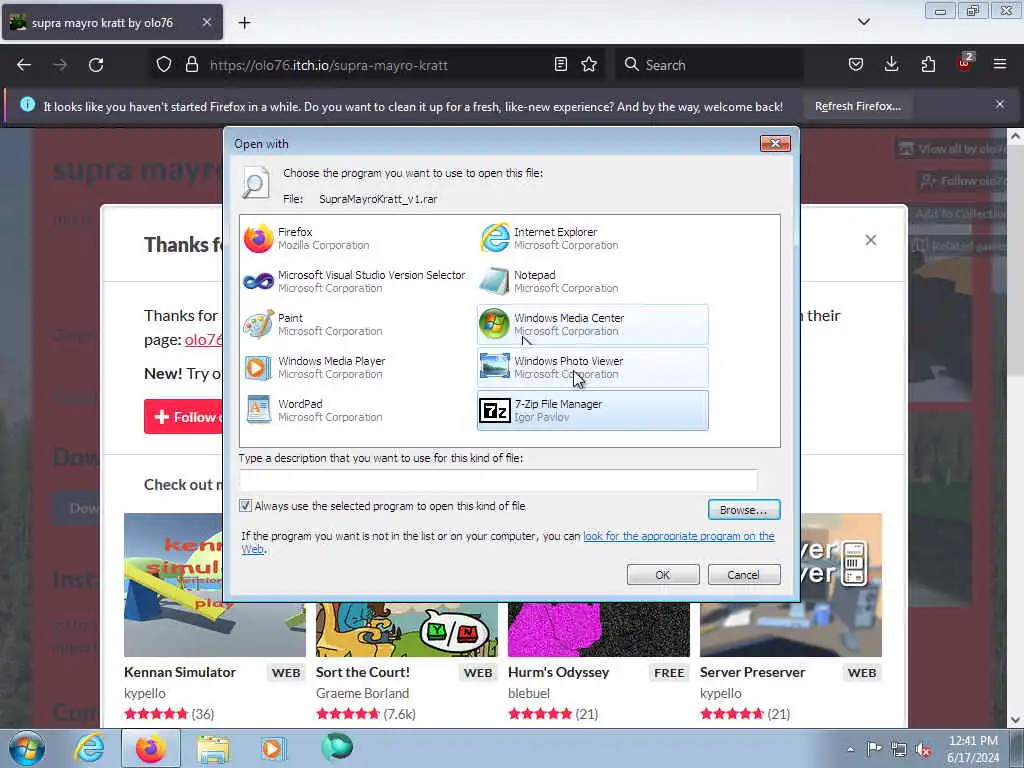
Task: Click page scrollbar up arrow
Action: click(1015, 136)
